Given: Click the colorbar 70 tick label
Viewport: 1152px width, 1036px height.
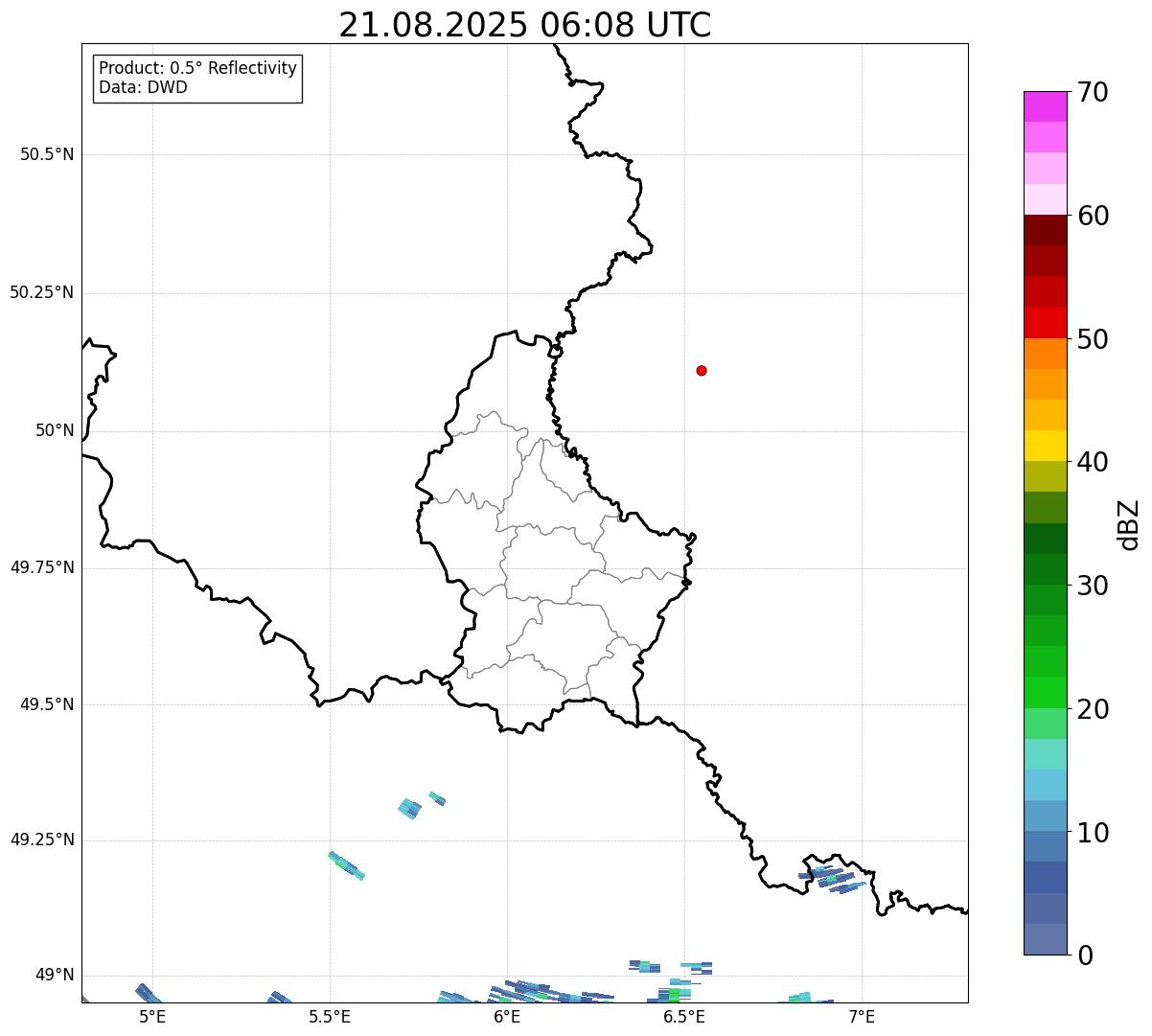Looking at the screenshot, I should pos(1093,92).
